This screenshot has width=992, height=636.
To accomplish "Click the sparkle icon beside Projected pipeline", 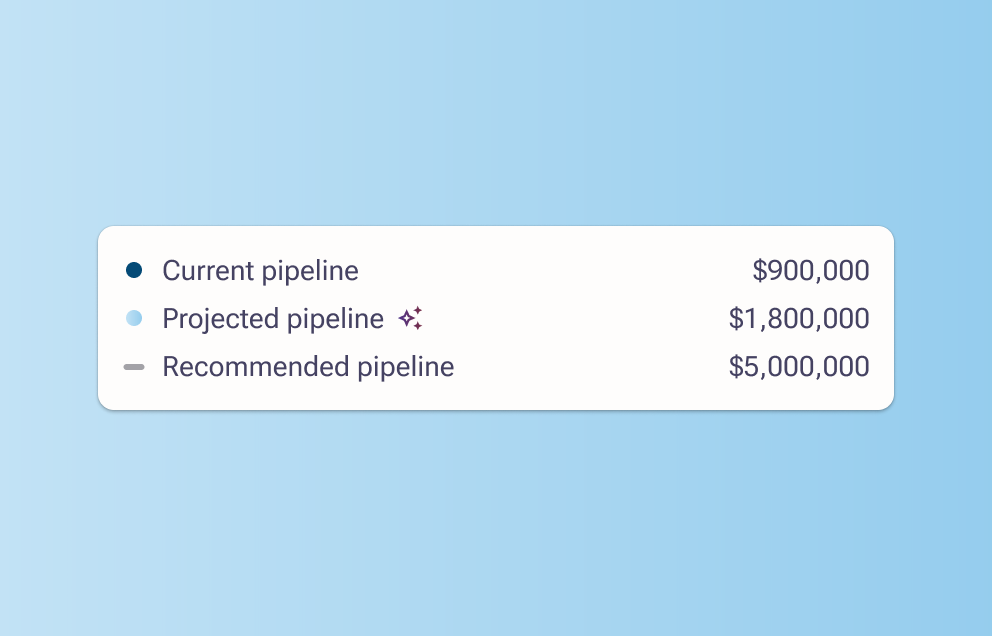I will point(410,319).
